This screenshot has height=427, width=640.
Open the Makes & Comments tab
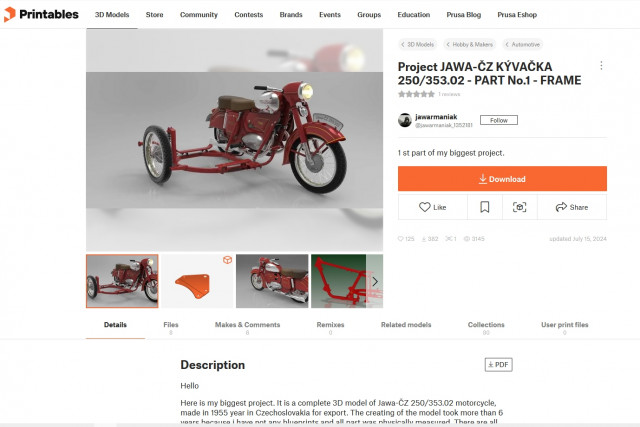pos(247,327)
